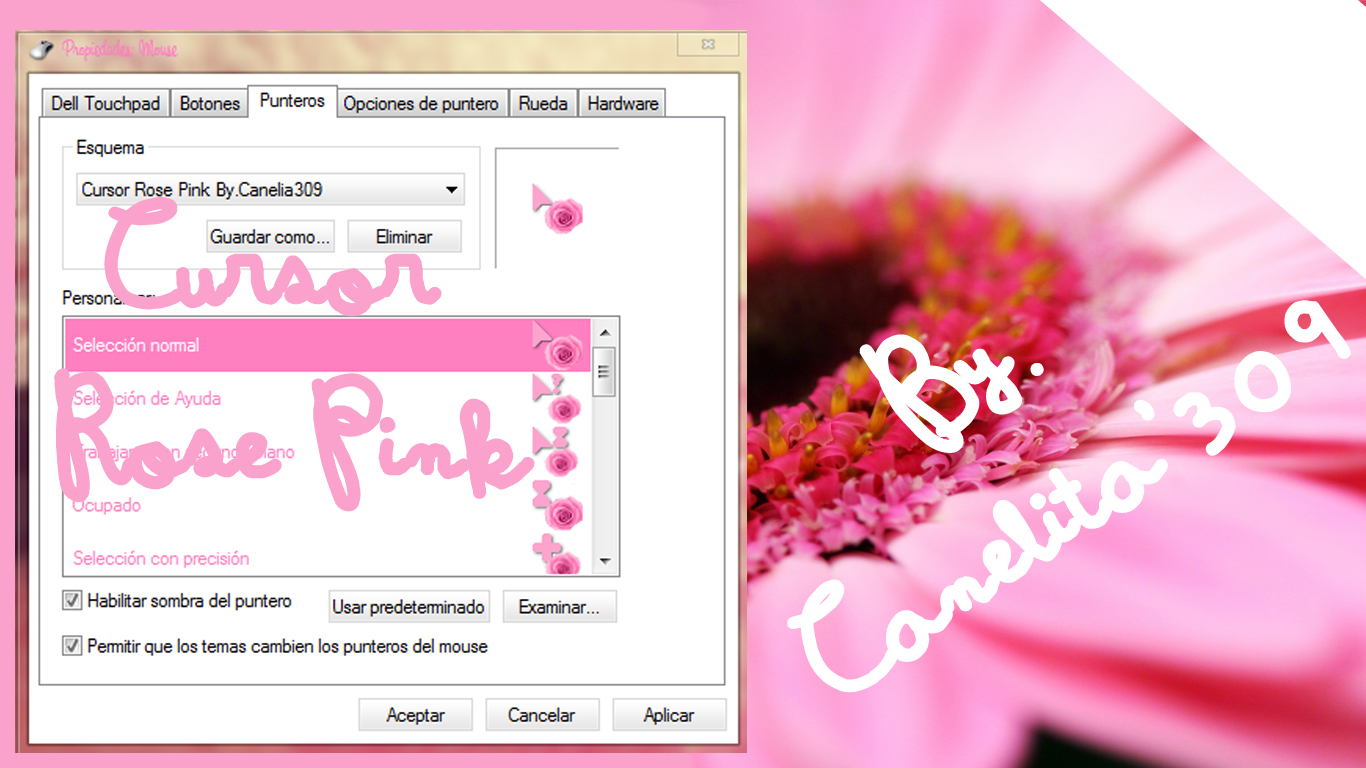Switch to the Rueda tab
The width and height of the screenshot is (1366, 768).
(543, 102)
